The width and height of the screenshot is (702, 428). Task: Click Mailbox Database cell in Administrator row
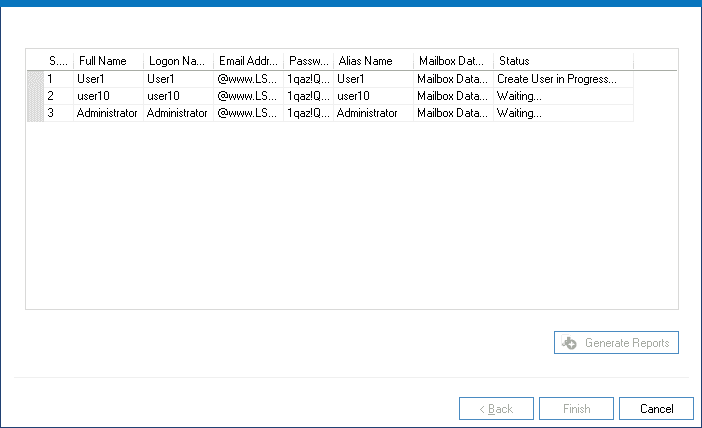pos(454,113)
